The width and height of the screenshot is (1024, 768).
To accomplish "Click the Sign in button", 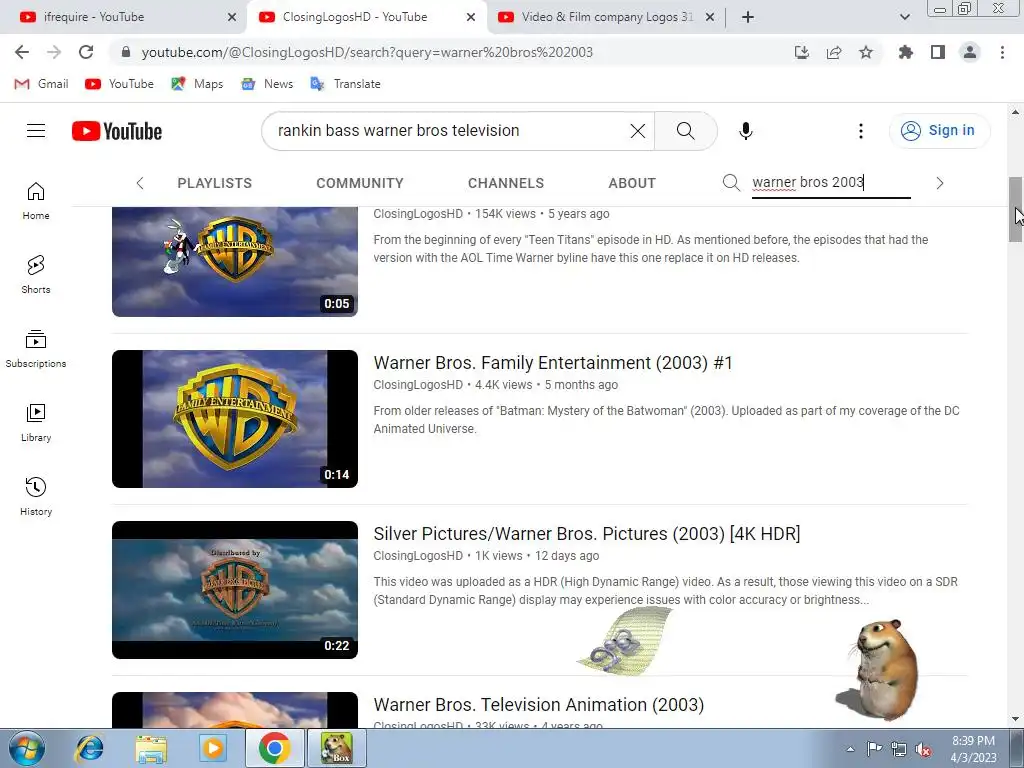I will point(940,131).
